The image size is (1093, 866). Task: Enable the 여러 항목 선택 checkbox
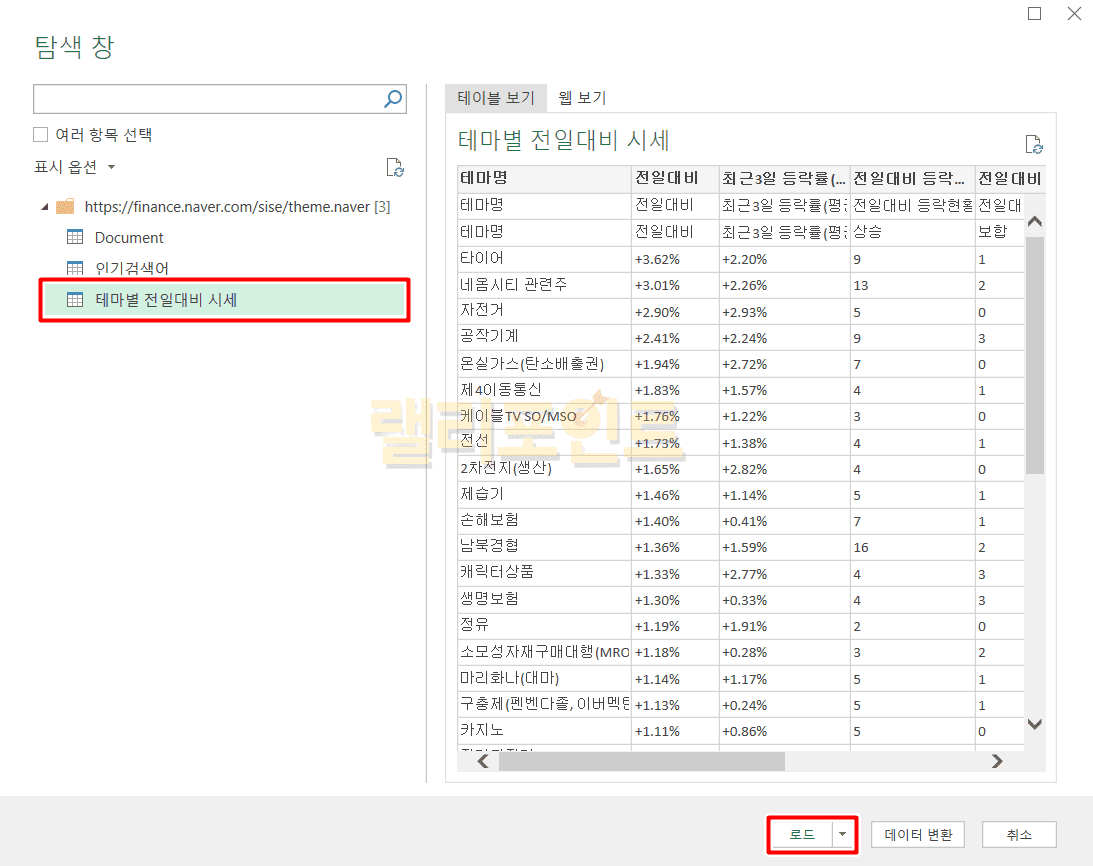pyautogui.click(x=41, y=134)
